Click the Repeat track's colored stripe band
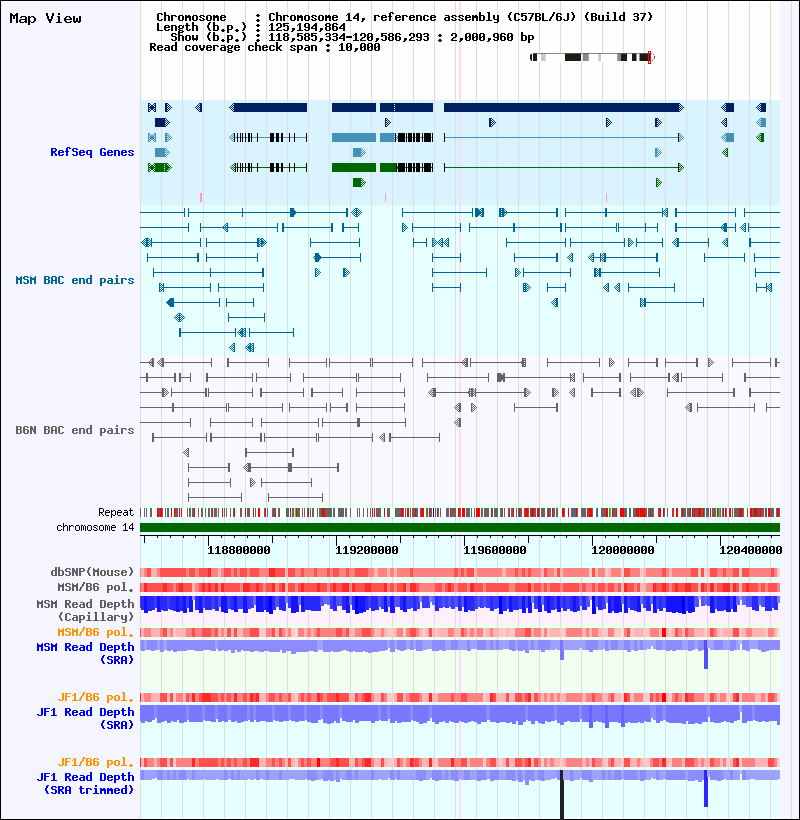Viewport: 800px width, 820px height. 460,512
